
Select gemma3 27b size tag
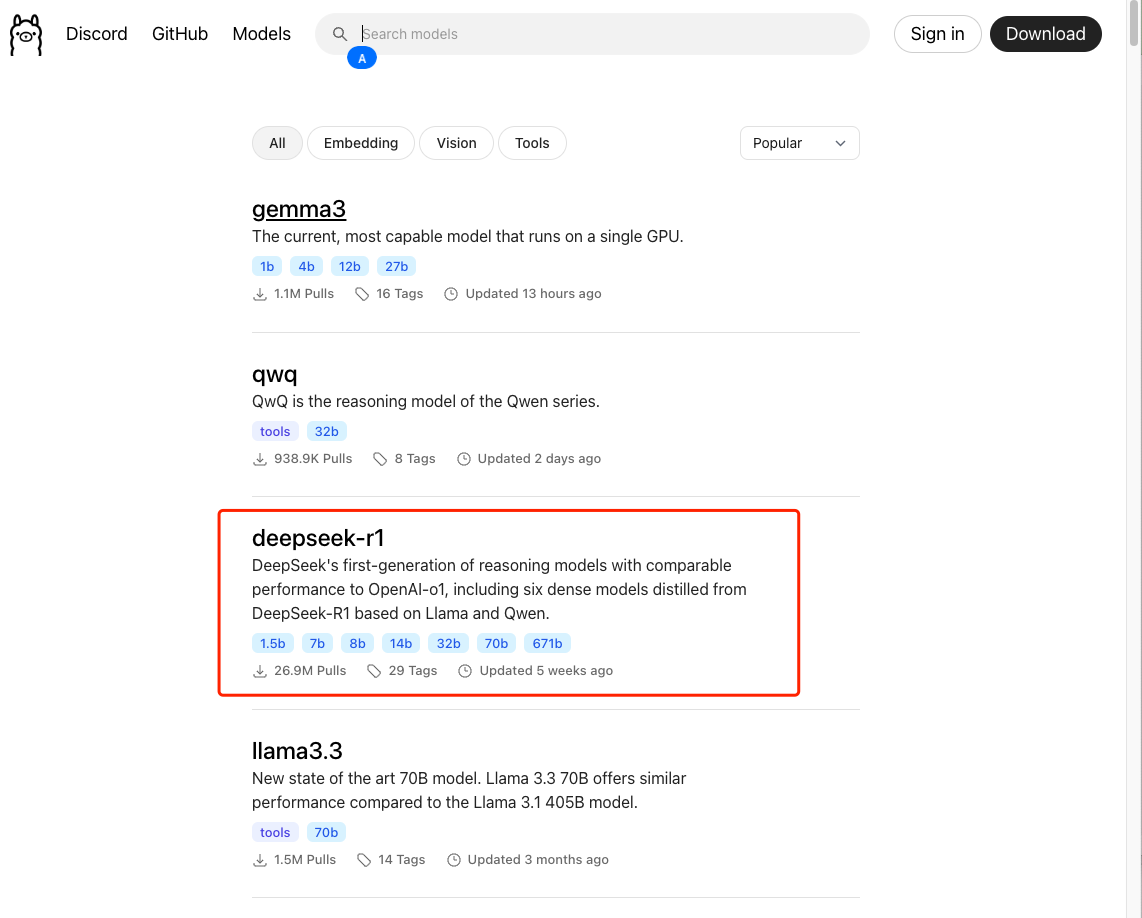click(396, 267)
